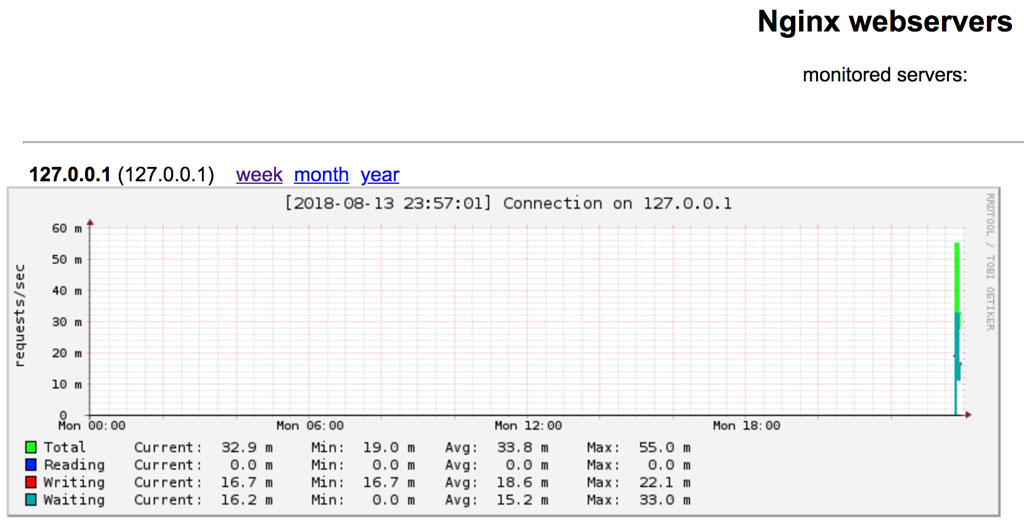The image size is (1024, 523).
Task: Select the red Writing legend swatch
Action: (31, 483)
